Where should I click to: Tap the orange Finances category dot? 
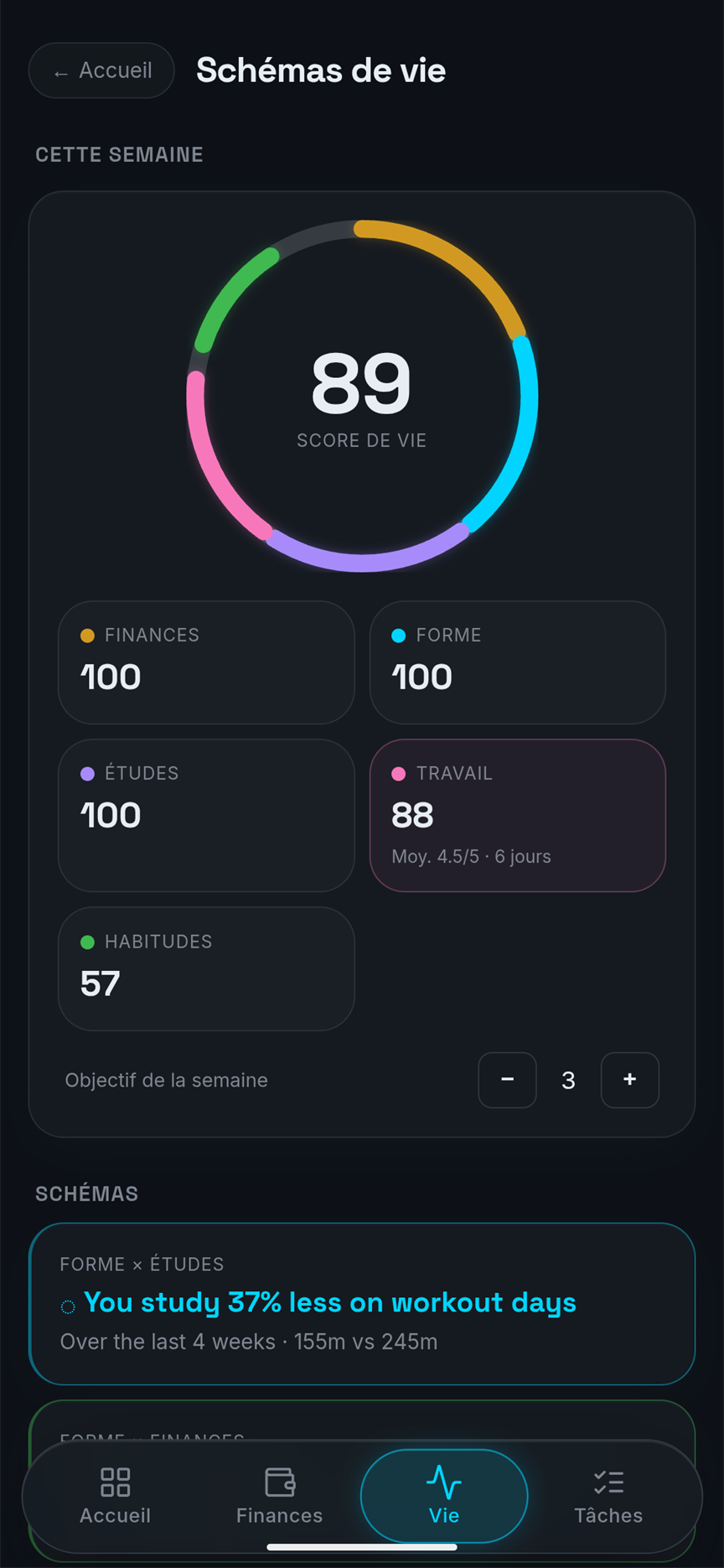[87, 636]
